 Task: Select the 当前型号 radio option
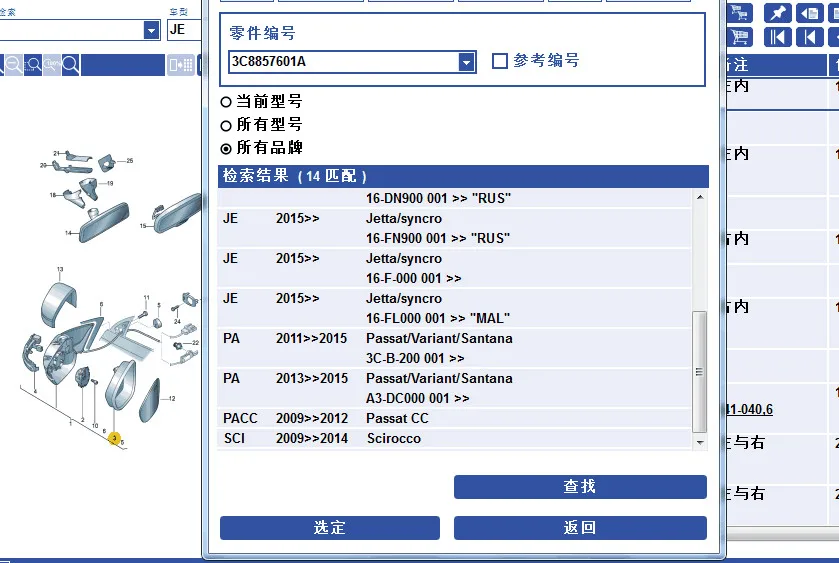226,102
